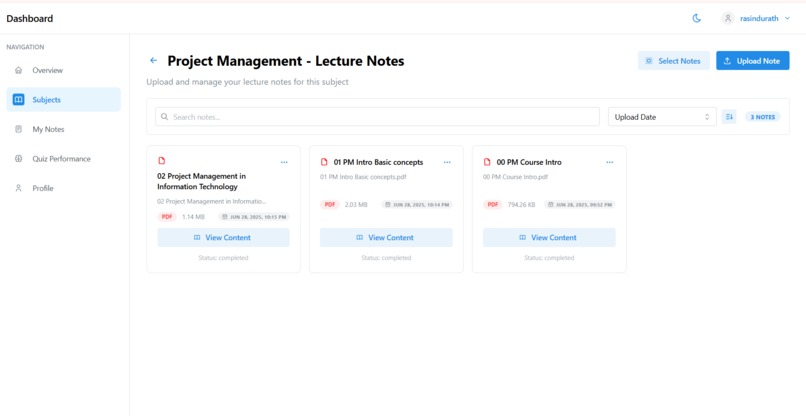Open Subjects in navigation
This screenshot has height=416, width=806.
[63, 100]
